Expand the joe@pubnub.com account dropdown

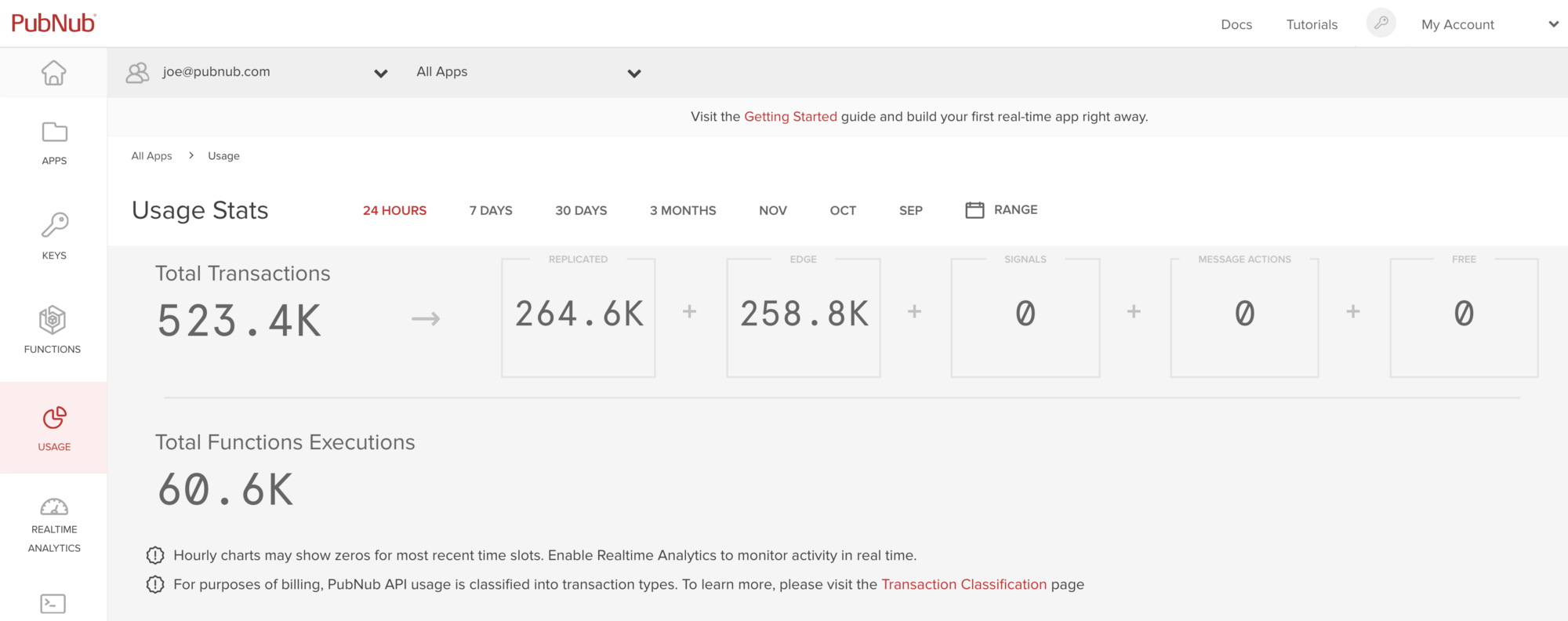tap(380, 73)
